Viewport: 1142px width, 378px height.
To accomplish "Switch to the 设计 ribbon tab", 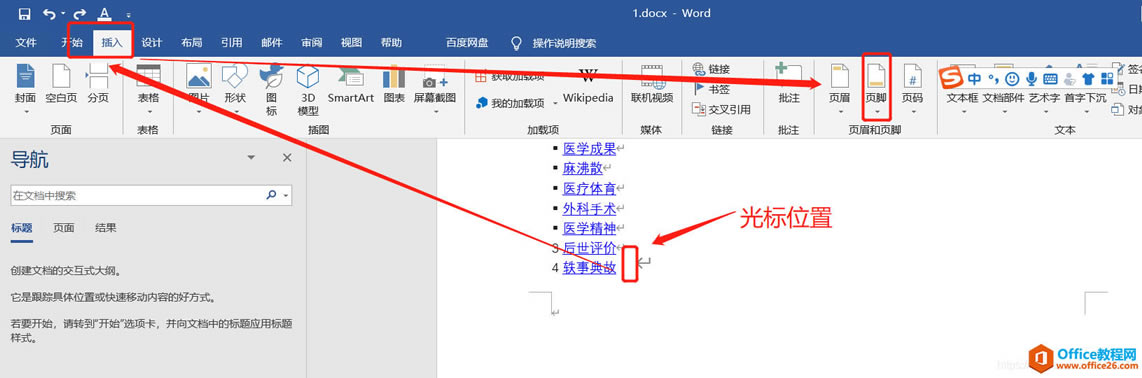I will [x=151, y=43].
